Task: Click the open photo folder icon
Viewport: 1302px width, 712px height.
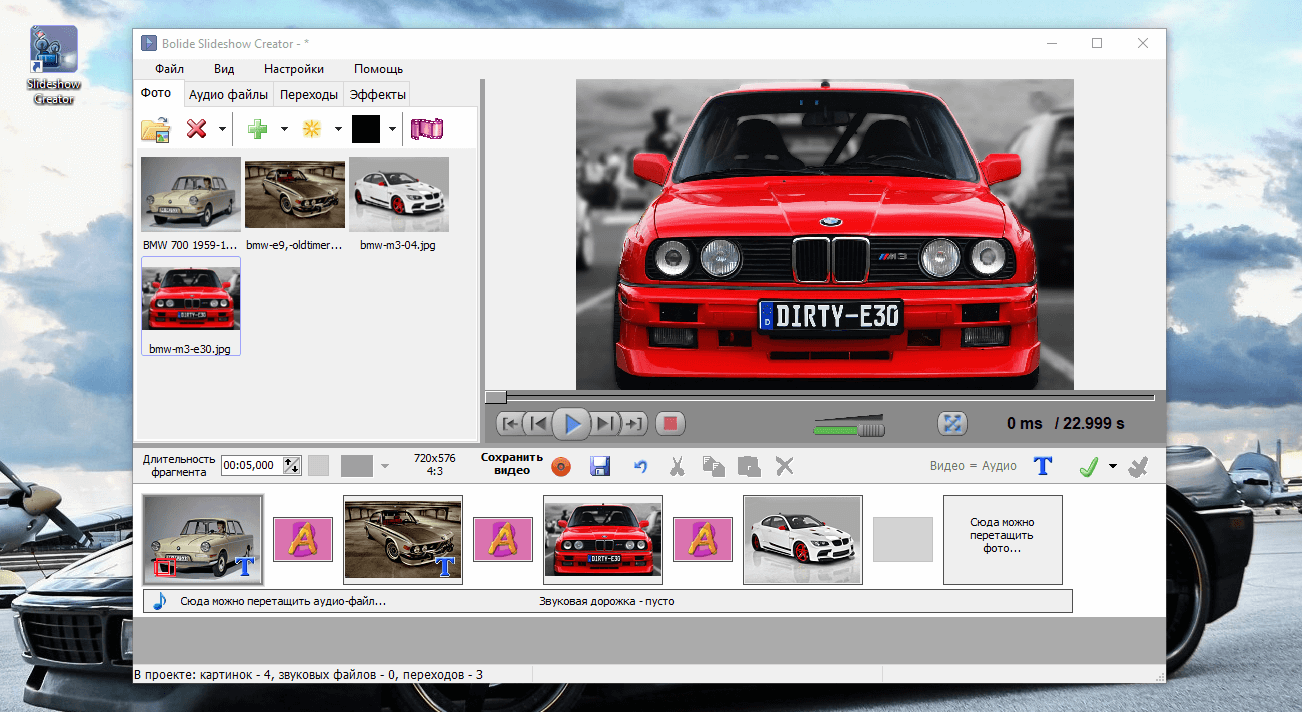Action: pyautogui.click(x=156, y=129)
